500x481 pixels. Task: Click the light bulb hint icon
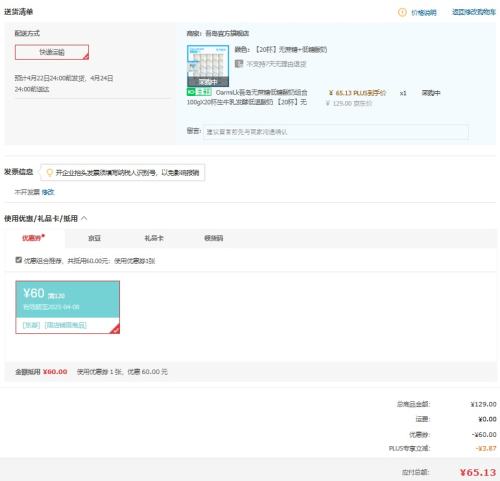pyautogui.click(x=50, y=172)
